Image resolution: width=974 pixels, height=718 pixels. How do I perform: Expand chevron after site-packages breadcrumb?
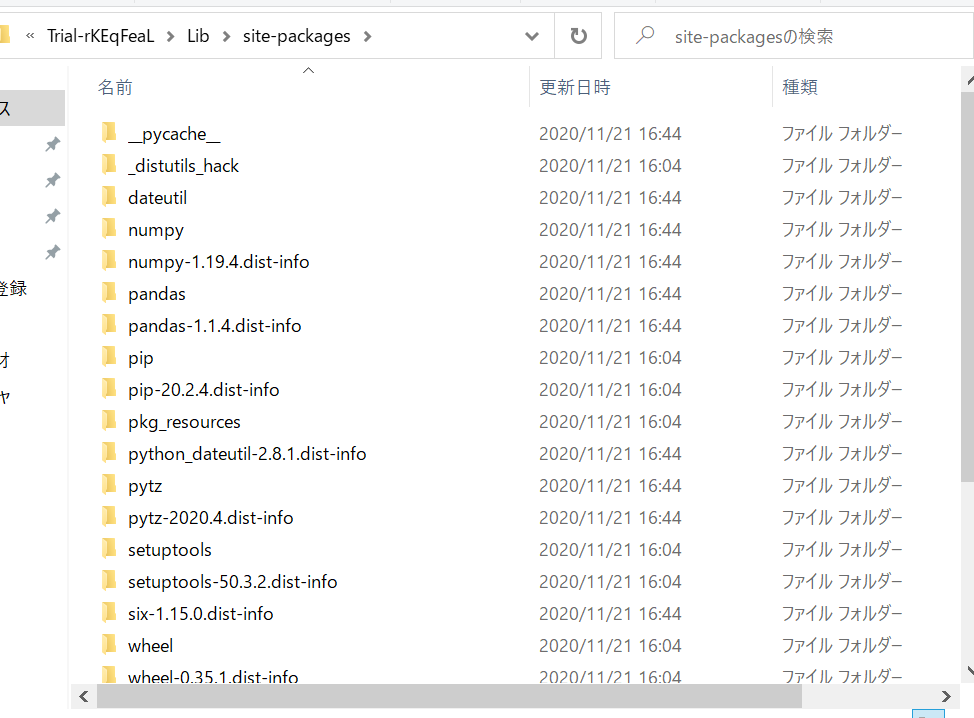(367, 37)
